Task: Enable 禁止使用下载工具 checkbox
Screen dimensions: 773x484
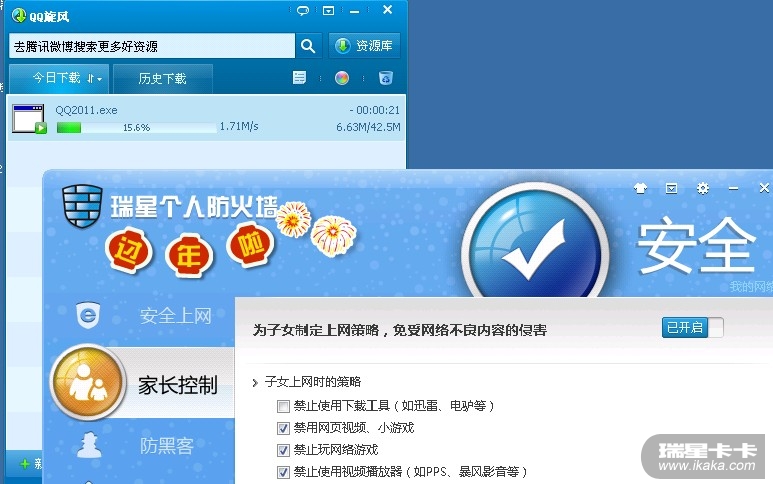Action: (x=283, y=406)
